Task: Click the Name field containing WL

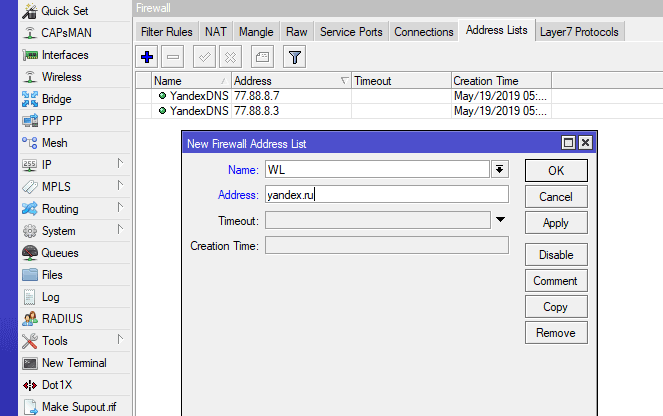Action: point(378,170)
